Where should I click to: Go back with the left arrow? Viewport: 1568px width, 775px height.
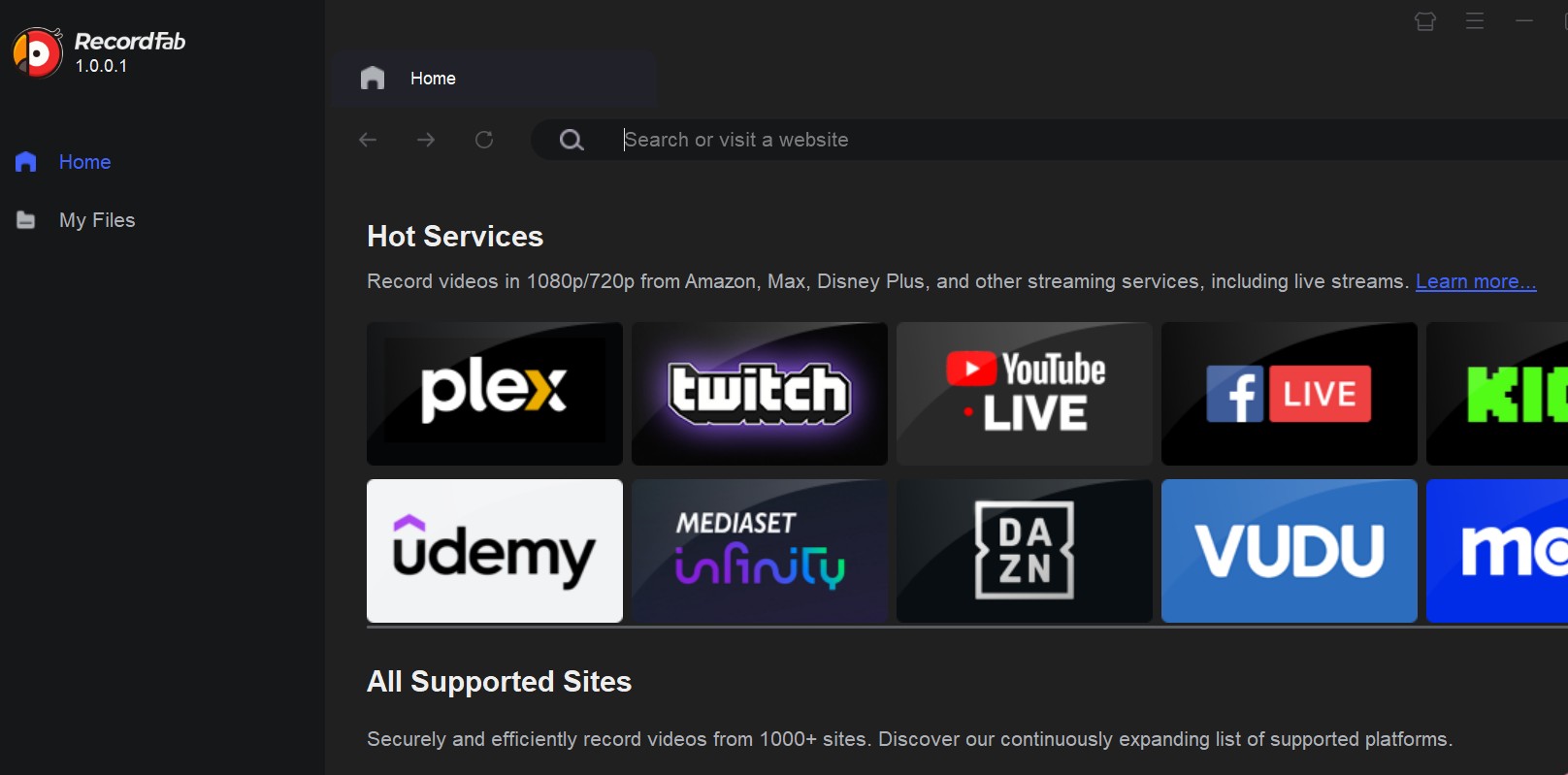click(x=368, y=140)
